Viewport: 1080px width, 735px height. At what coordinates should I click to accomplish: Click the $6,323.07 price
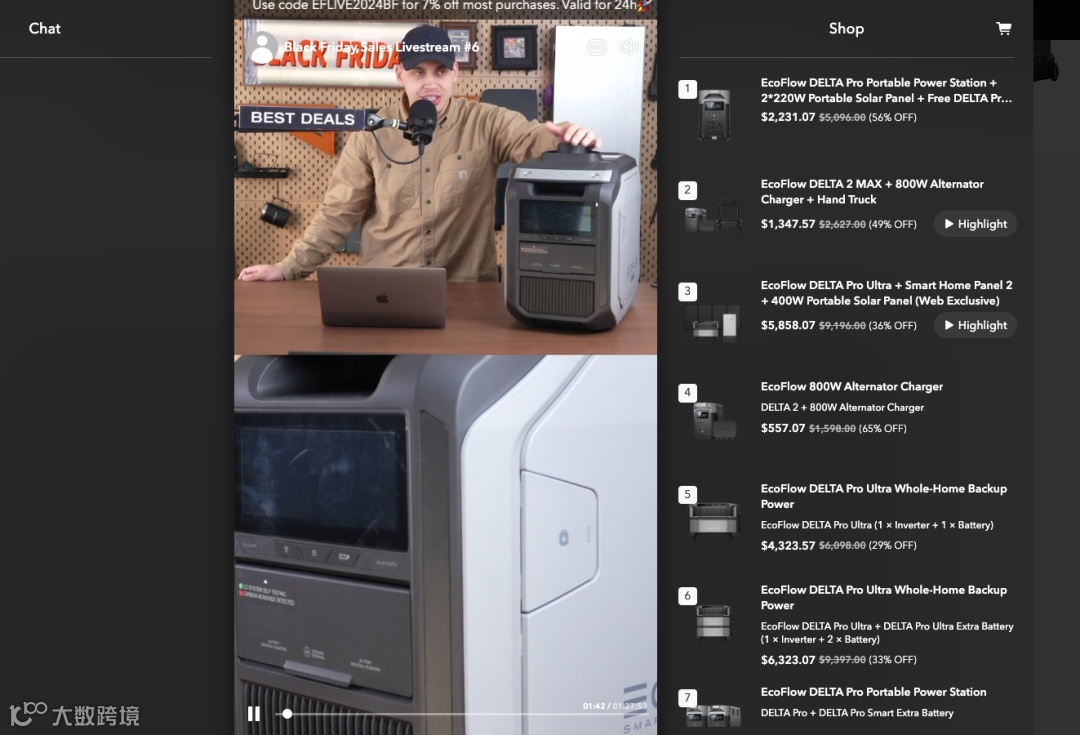coord(788,660)
